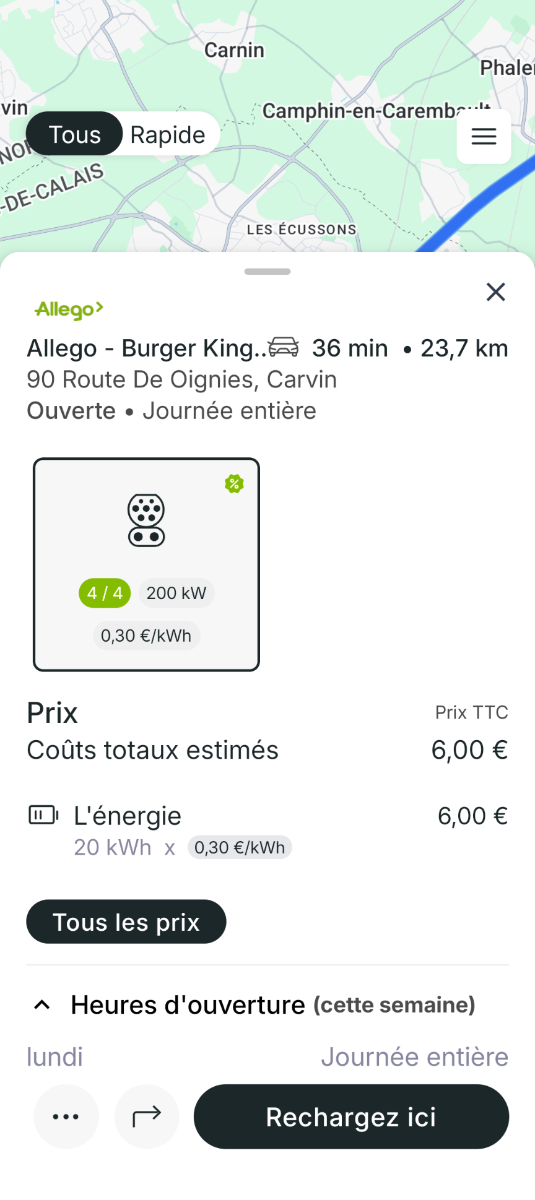The height and width of the screenshot is (1200, 535).
Task: Tap the 0,30 €/kWh price chip under L'énergie
Action: click(240, 848)
